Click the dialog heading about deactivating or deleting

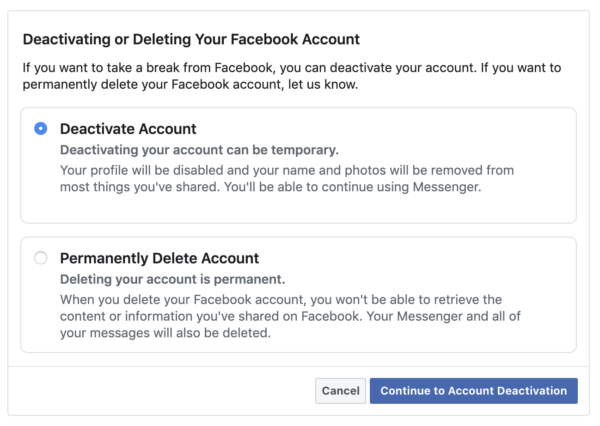coord(190,40)
